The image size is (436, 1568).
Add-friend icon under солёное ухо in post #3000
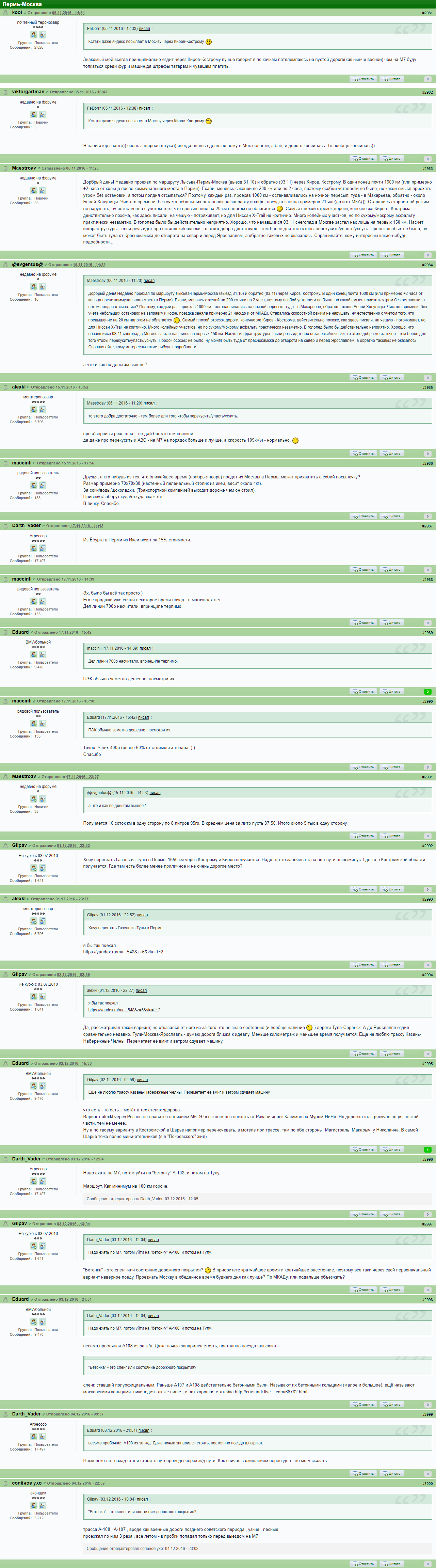tap(34, 1505)
